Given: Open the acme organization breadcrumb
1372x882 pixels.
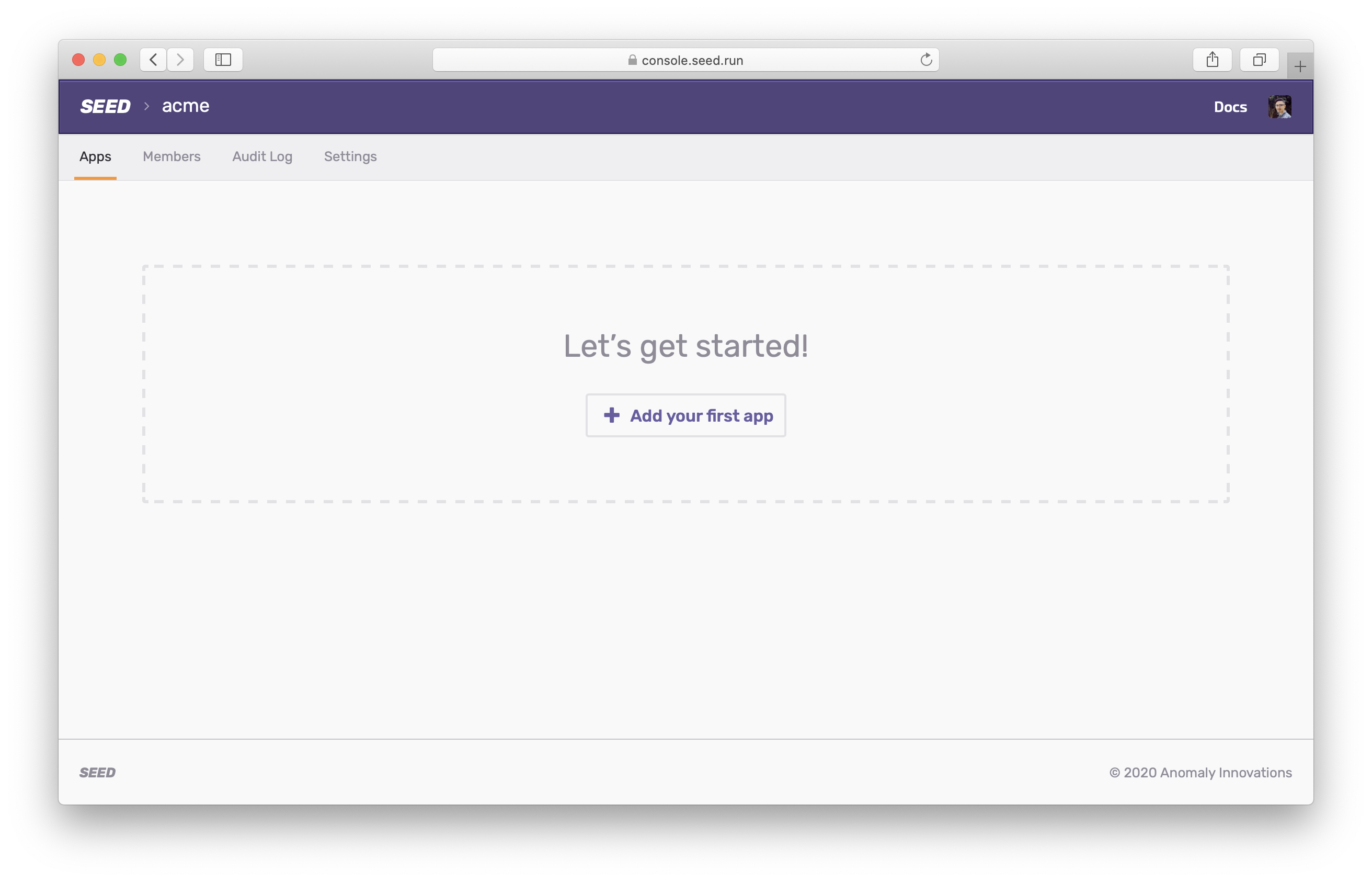Looking at the screenshot, I should (x=186, y=106).
